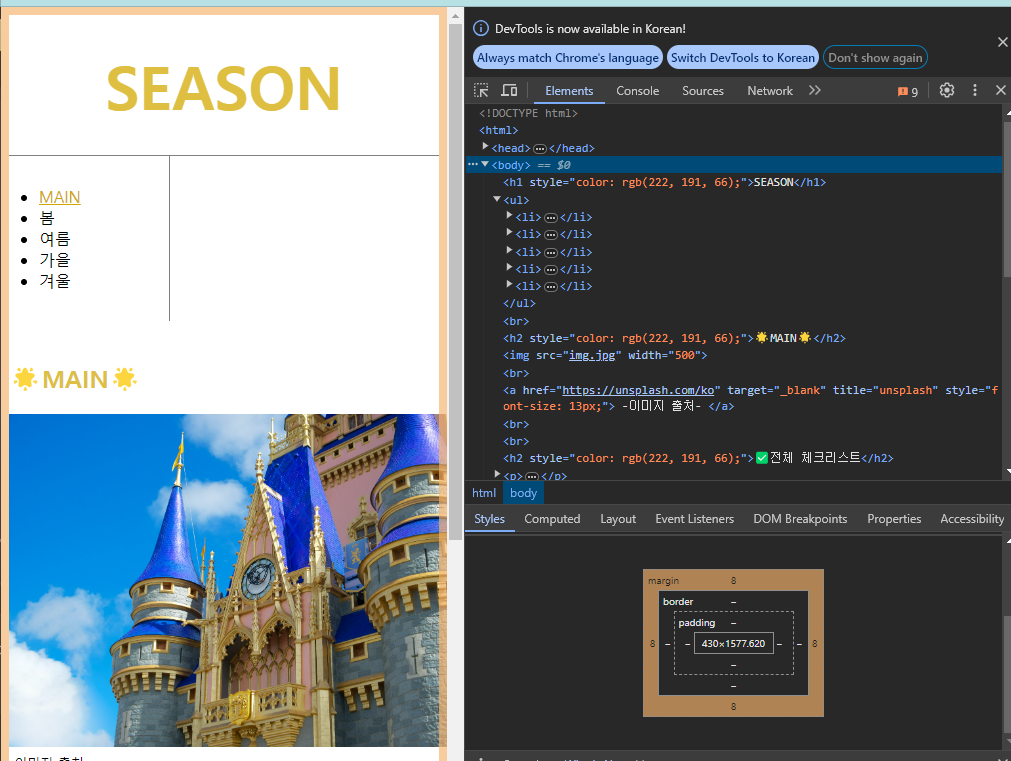Click the MAIN heading with sun emojis
Image resolution: width=1011 pixels, height=761 pixels.
[x=75, y=379]
